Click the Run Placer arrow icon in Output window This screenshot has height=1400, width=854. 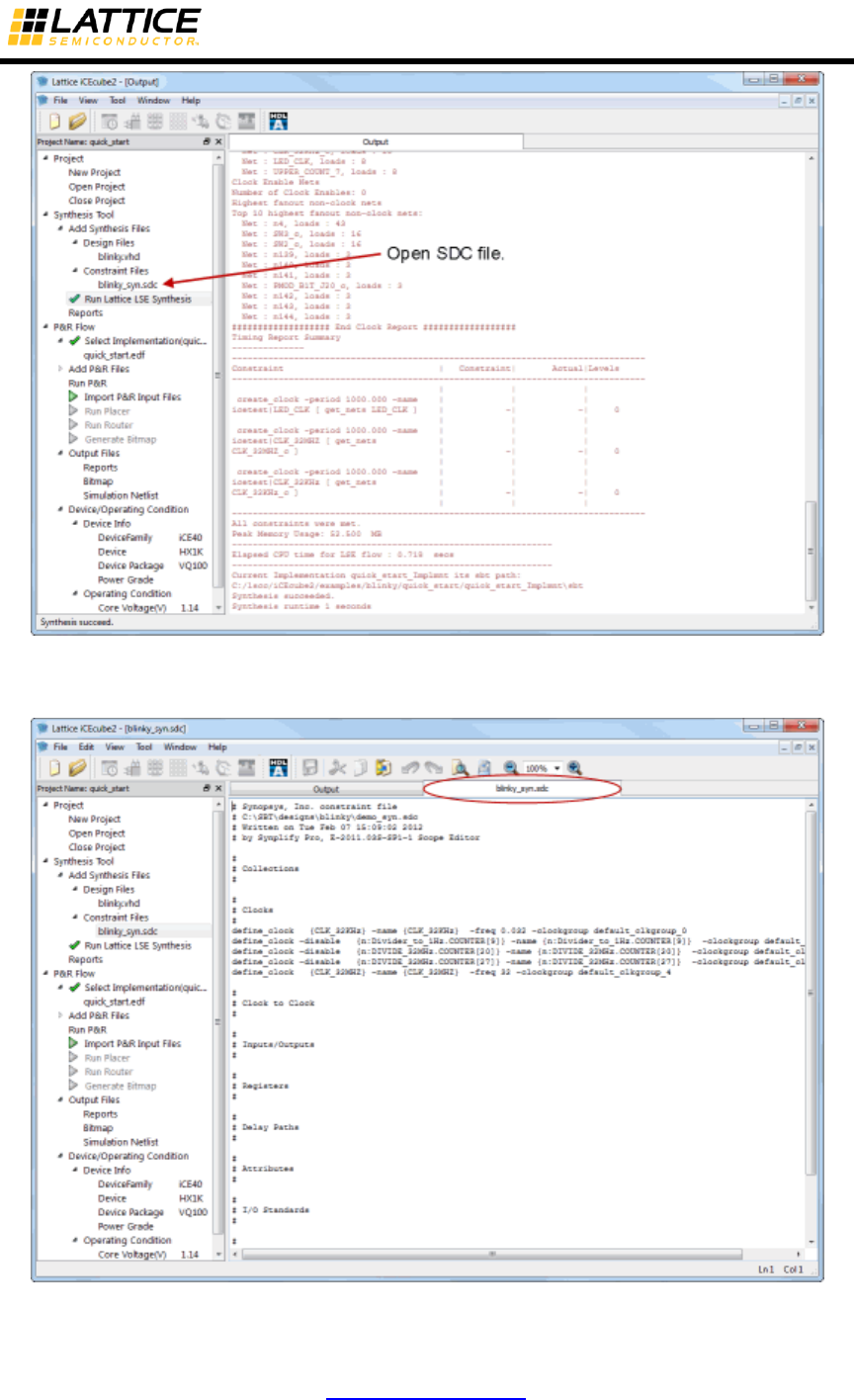pyautogui.click(x=73, y=411)
